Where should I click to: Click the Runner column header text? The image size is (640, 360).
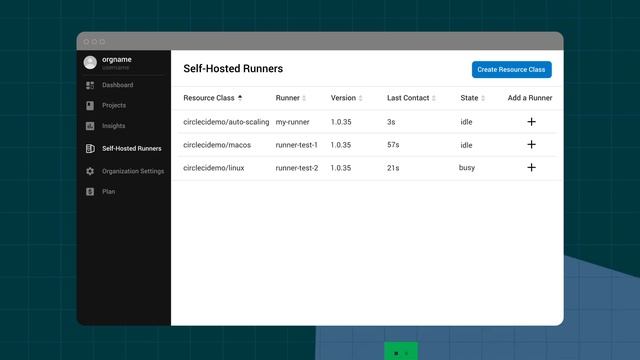click(x=287, y=98)
